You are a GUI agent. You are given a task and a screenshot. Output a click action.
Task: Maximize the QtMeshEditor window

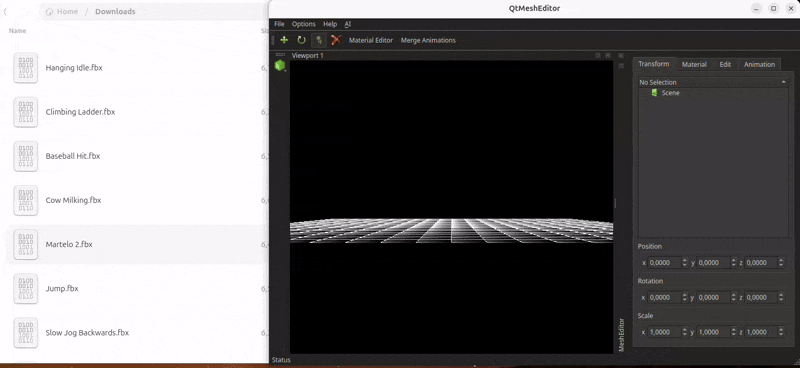(773, 9)
